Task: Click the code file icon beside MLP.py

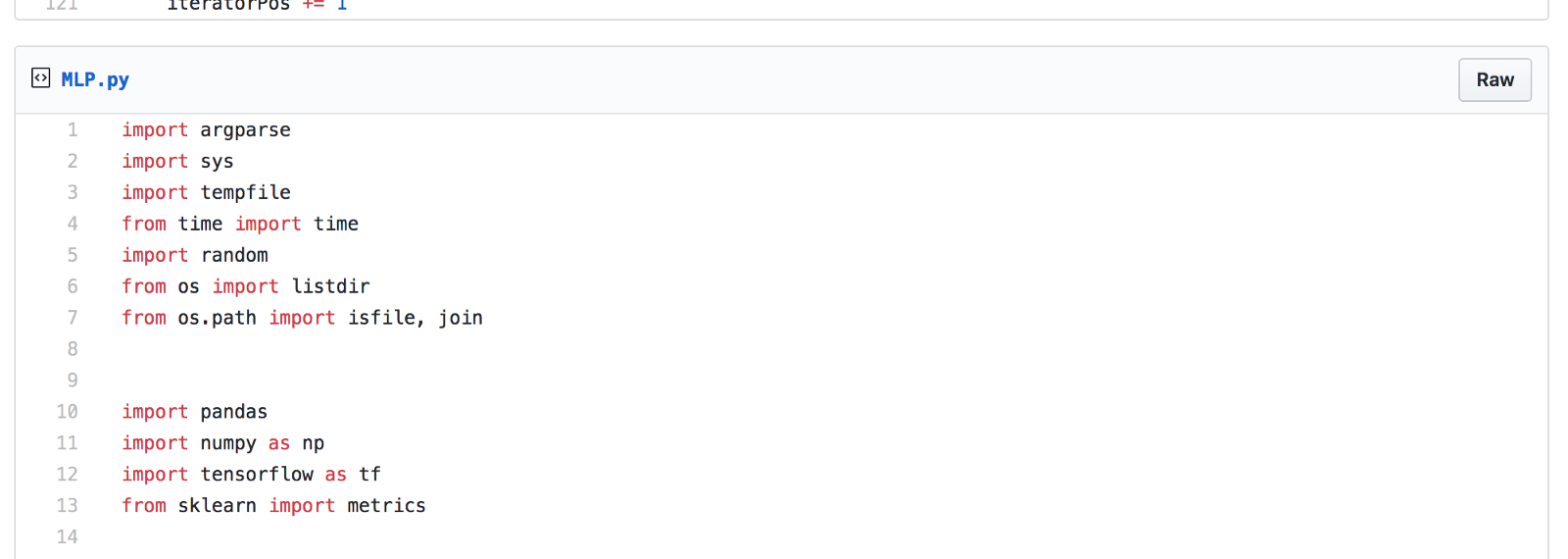Action: (40, 78)
